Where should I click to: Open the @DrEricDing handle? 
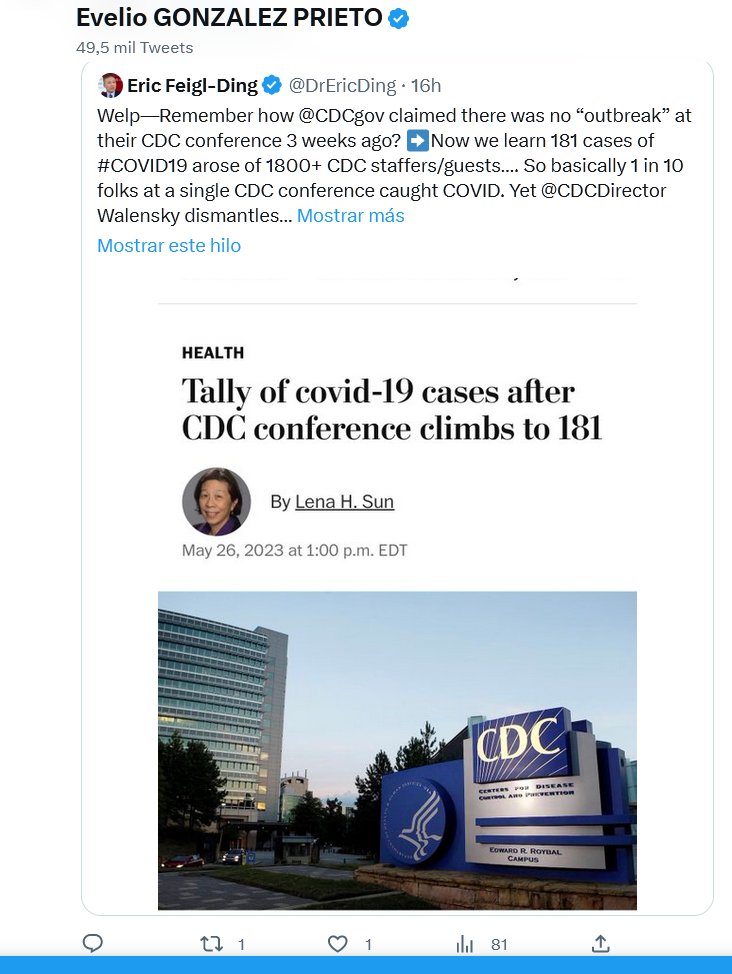click(x=342, y=85)
